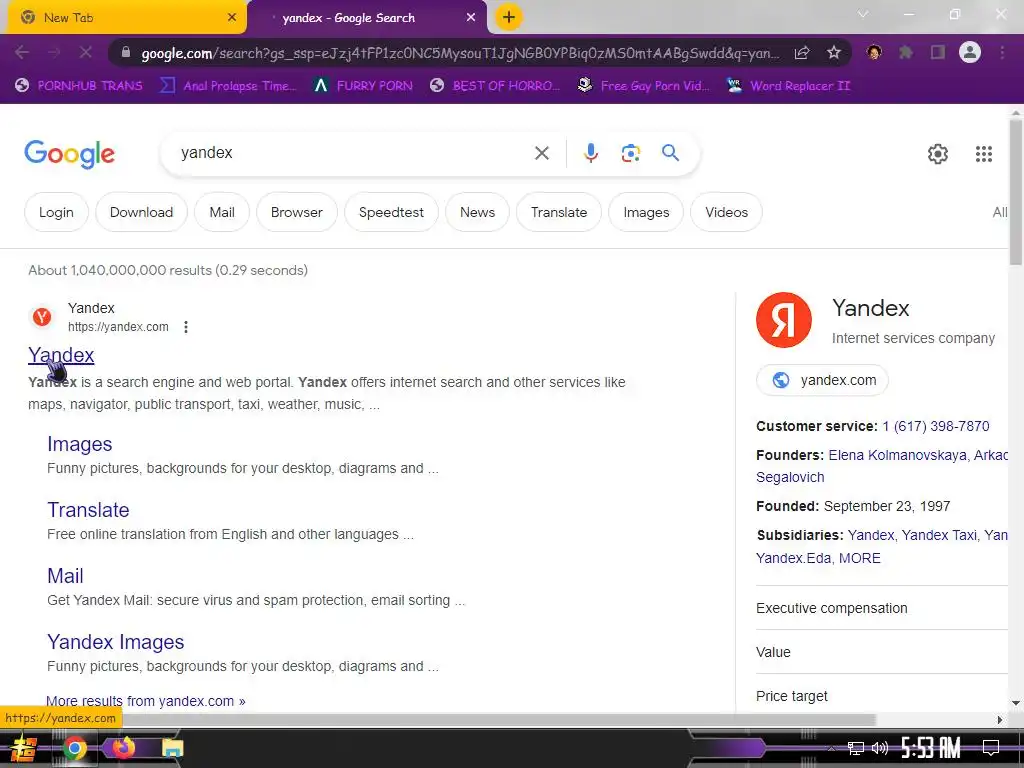Share this page from address bar
The width and height of the screenshot is (1024, 768).
coord(802,53)
